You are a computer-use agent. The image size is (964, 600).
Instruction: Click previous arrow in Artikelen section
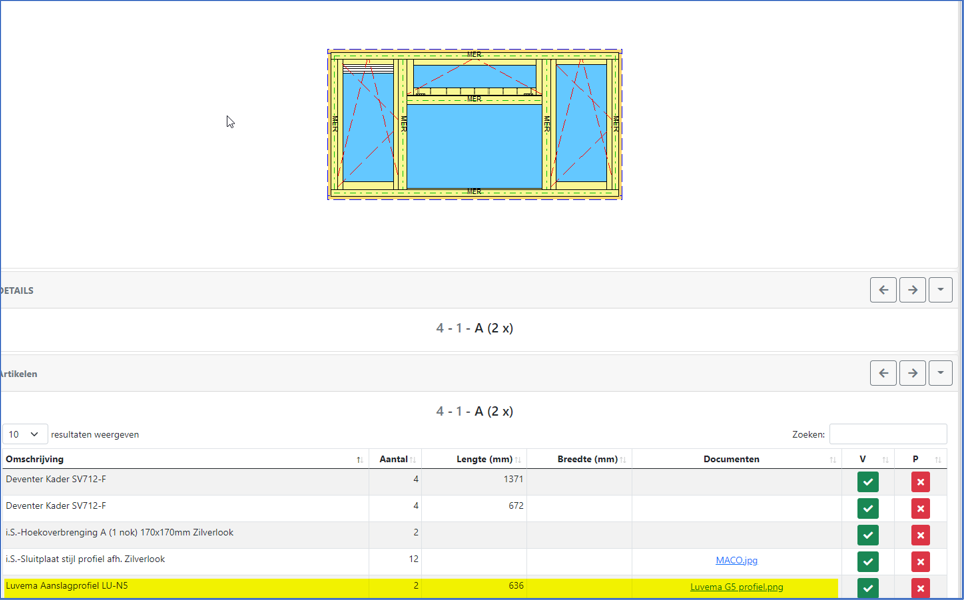tap(883, 373)
